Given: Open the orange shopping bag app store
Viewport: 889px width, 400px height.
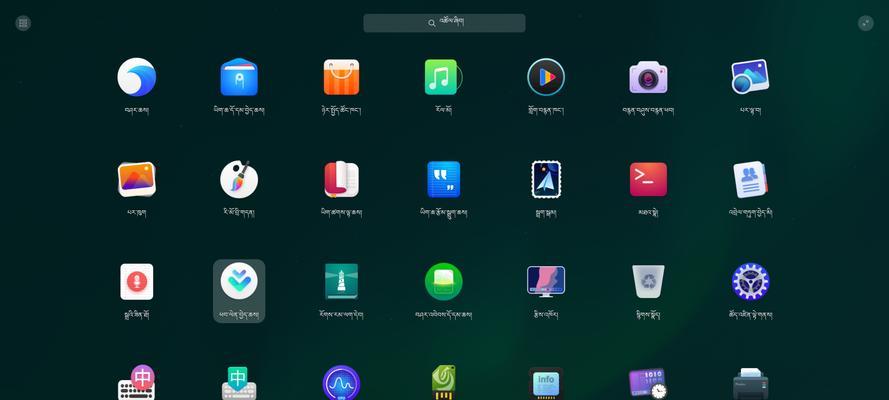Looking at the screenshot, I should [x=341, y=77].
